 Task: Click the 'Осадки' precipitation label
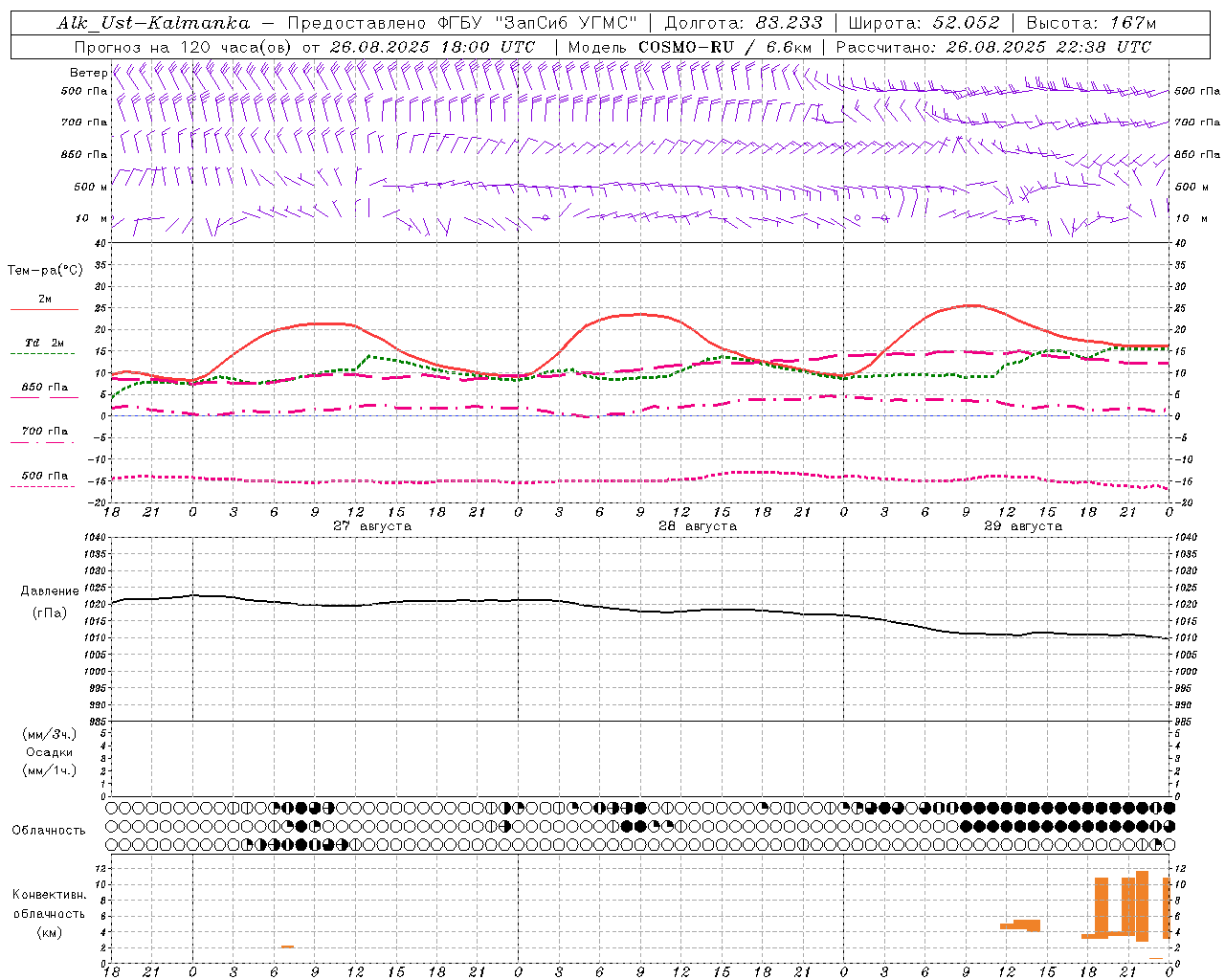(x=50, y=752)
